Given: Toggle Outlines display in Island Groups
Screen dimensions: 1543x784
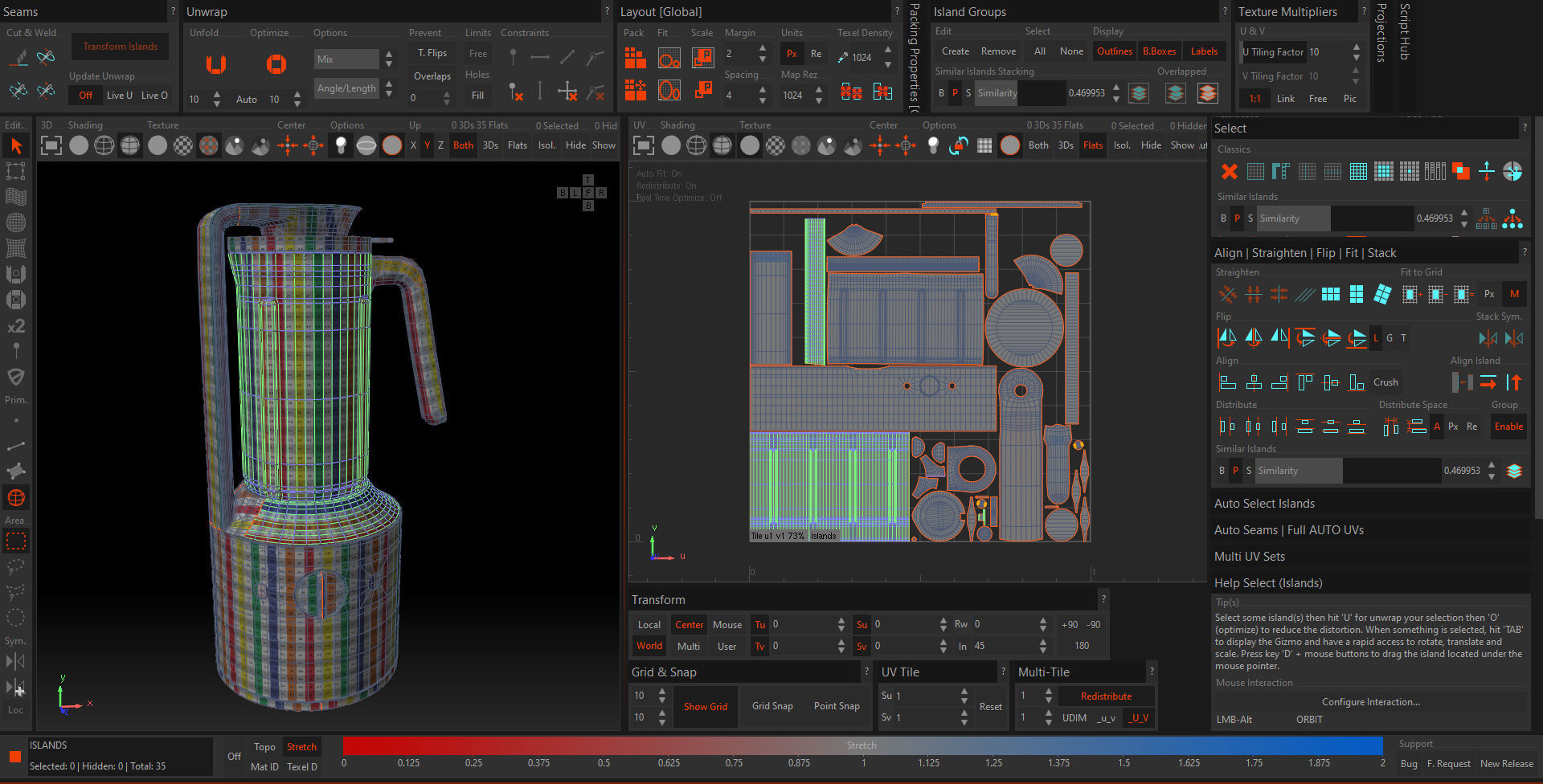Looking at the screenshot, I should click(x=1115, y=51).
